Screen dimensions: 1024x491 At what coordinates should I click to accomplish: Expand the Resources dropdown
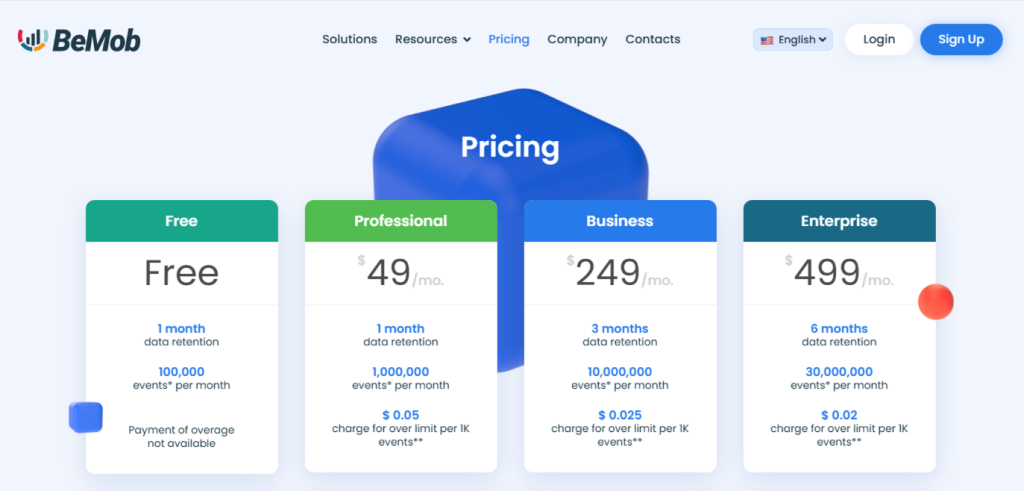pos(433,39)
